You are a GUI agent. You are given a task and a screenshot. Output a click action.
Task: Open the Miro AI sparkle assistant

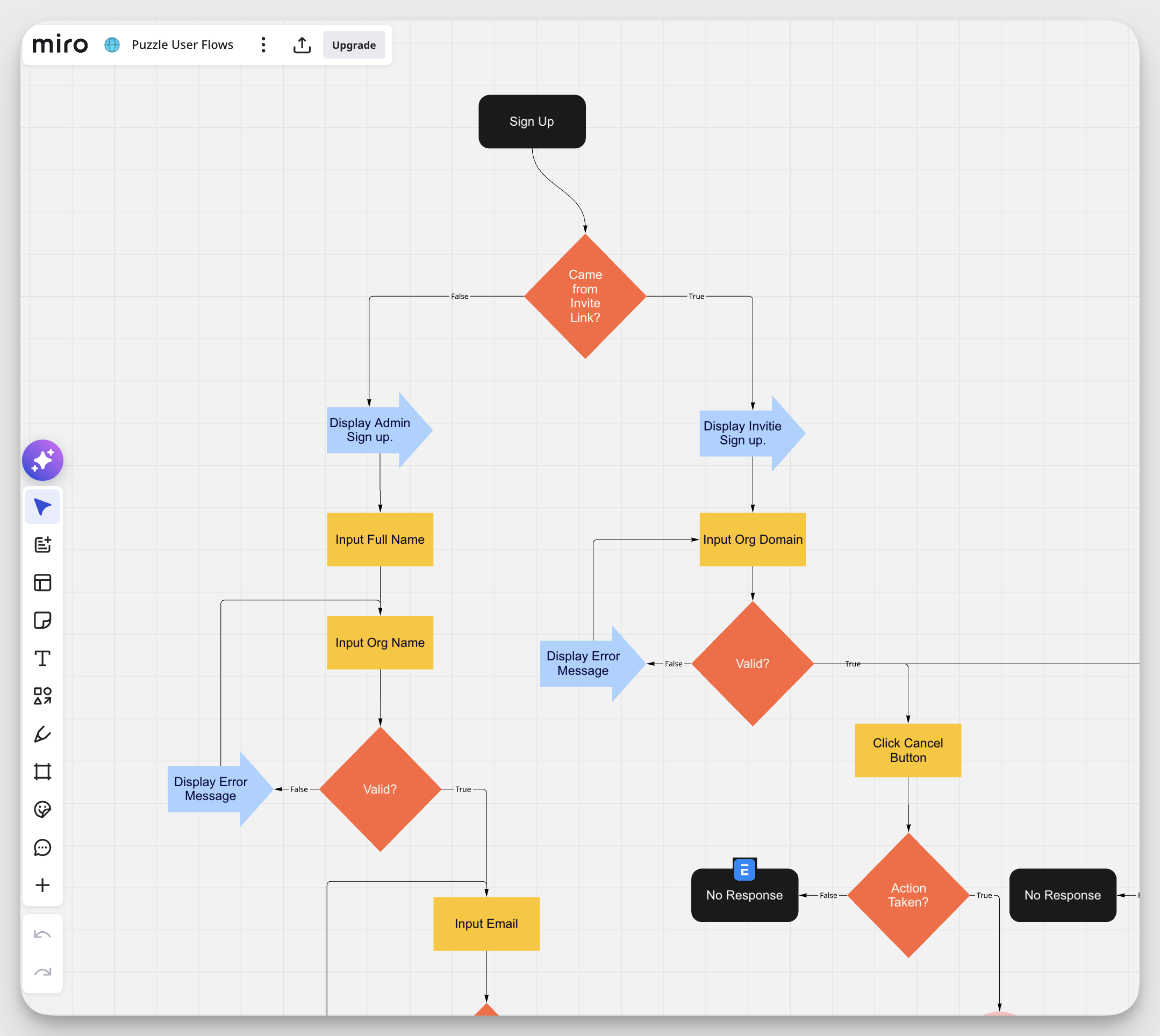(x=42, y=460)
